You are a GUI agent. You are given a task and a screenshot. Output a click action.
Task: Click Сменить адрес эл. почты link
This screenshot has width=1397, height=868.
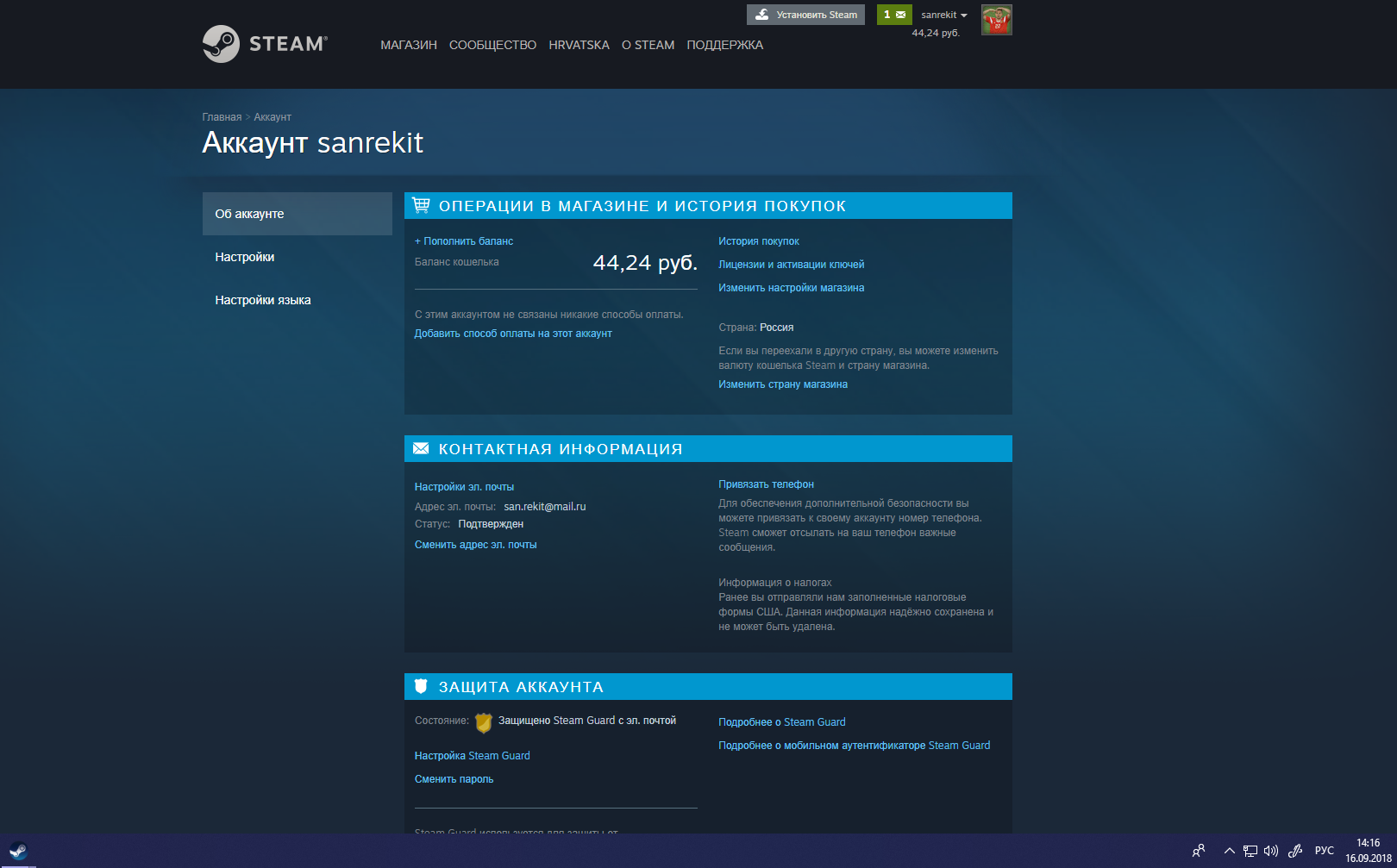475,545
